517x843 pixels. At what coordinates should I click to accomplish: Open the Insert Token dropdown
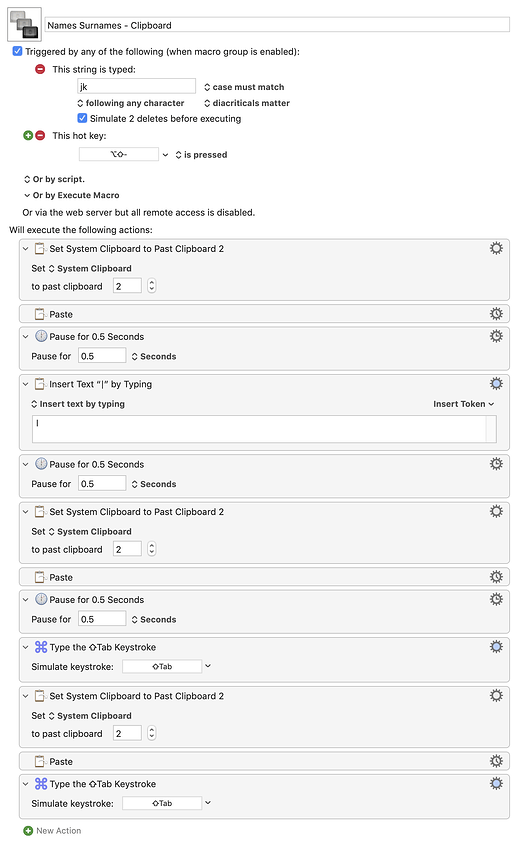tap(463, 404)
